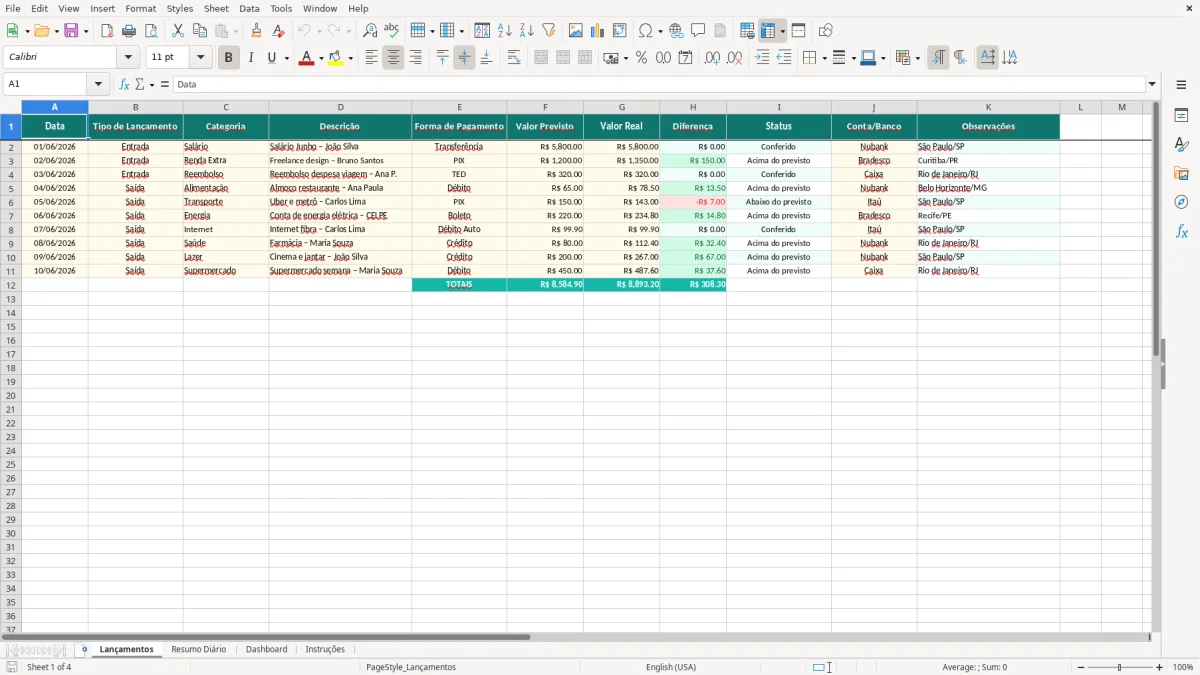Open Font Color dropdown arrow

(x=319, y=58)
